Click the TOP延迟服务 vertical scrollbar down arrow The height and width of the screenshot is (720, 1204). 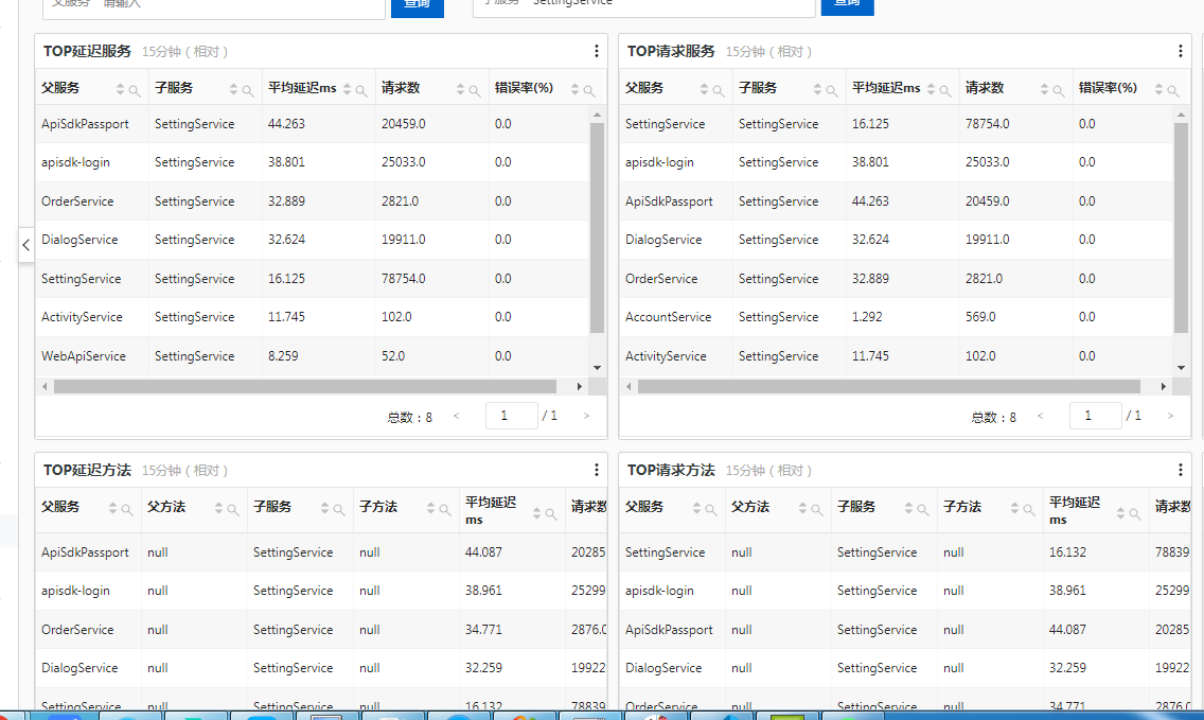coord(598,368)
